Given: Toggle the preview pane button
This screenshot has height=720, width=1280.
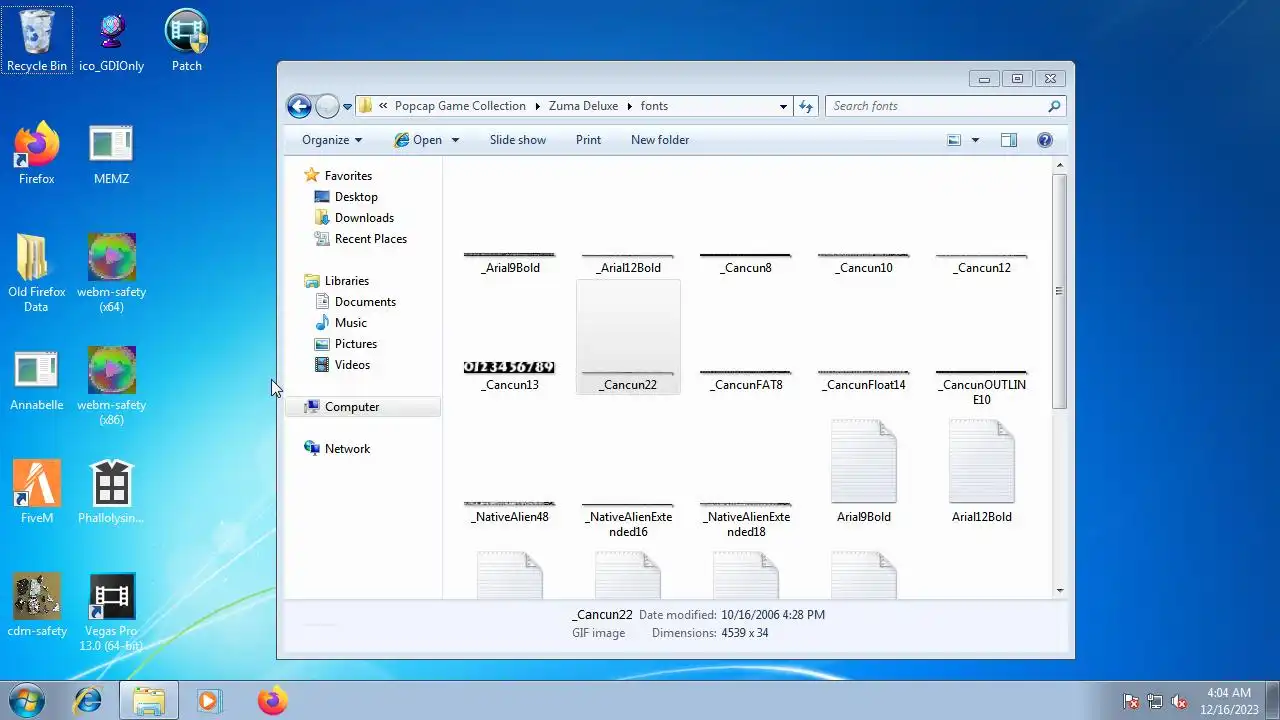Looking at the screenshot, I should click(1009, 140).
